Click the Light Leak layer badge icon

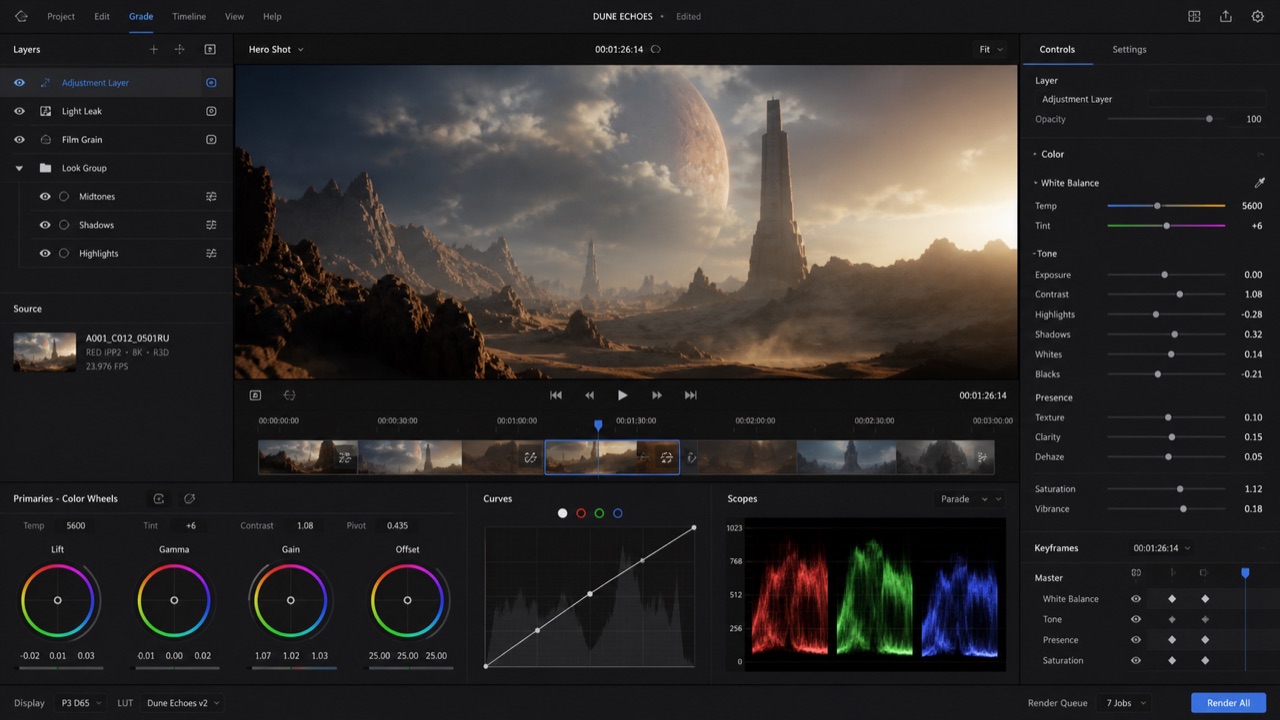coord(211,111)
